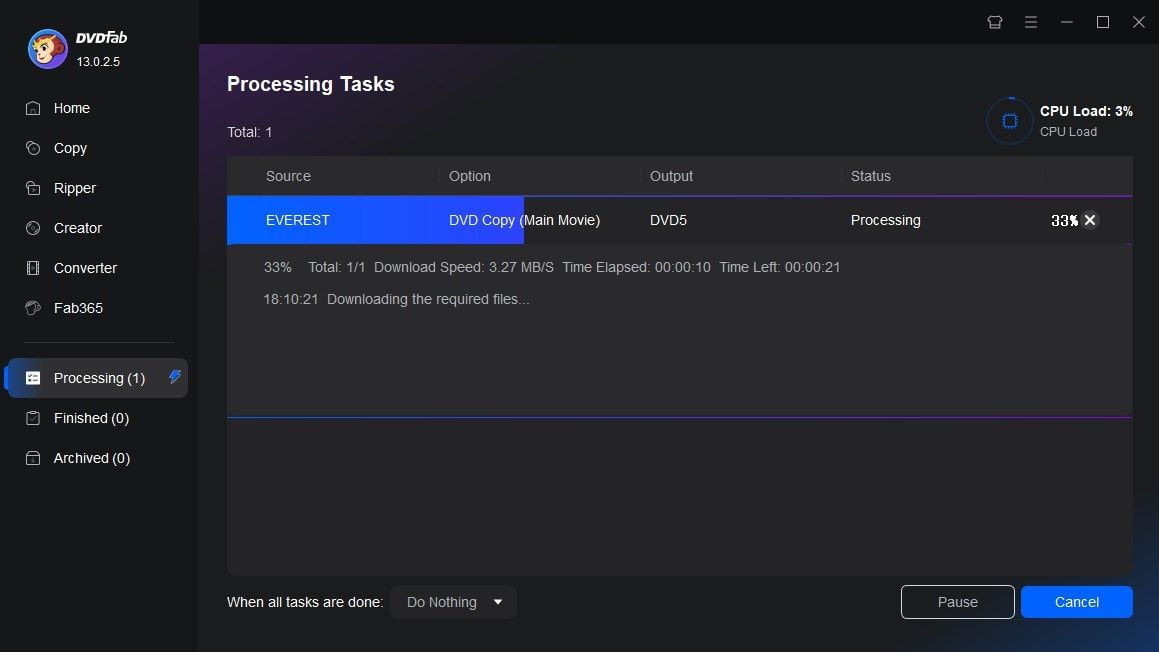Screen dimensions: 1159x652
Task: Click the Processing status cell
Action: (x=886, y=220)
